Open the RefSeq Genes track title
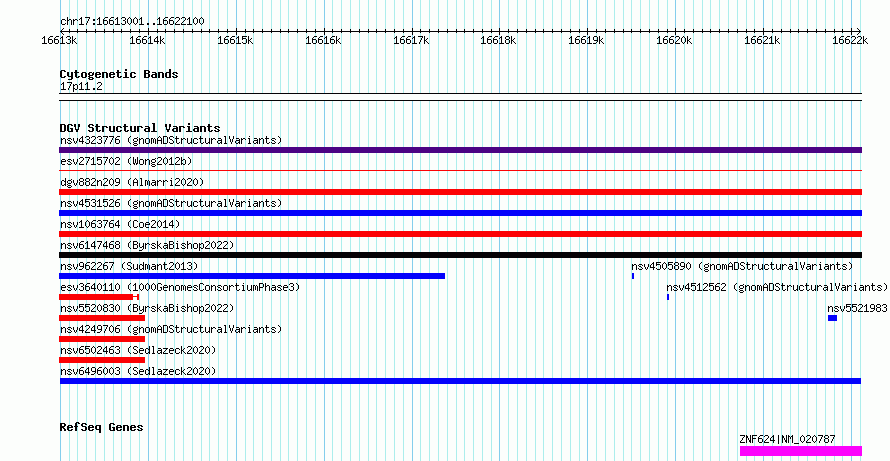Viewport: 890px width, 461px height. (101, 427)
